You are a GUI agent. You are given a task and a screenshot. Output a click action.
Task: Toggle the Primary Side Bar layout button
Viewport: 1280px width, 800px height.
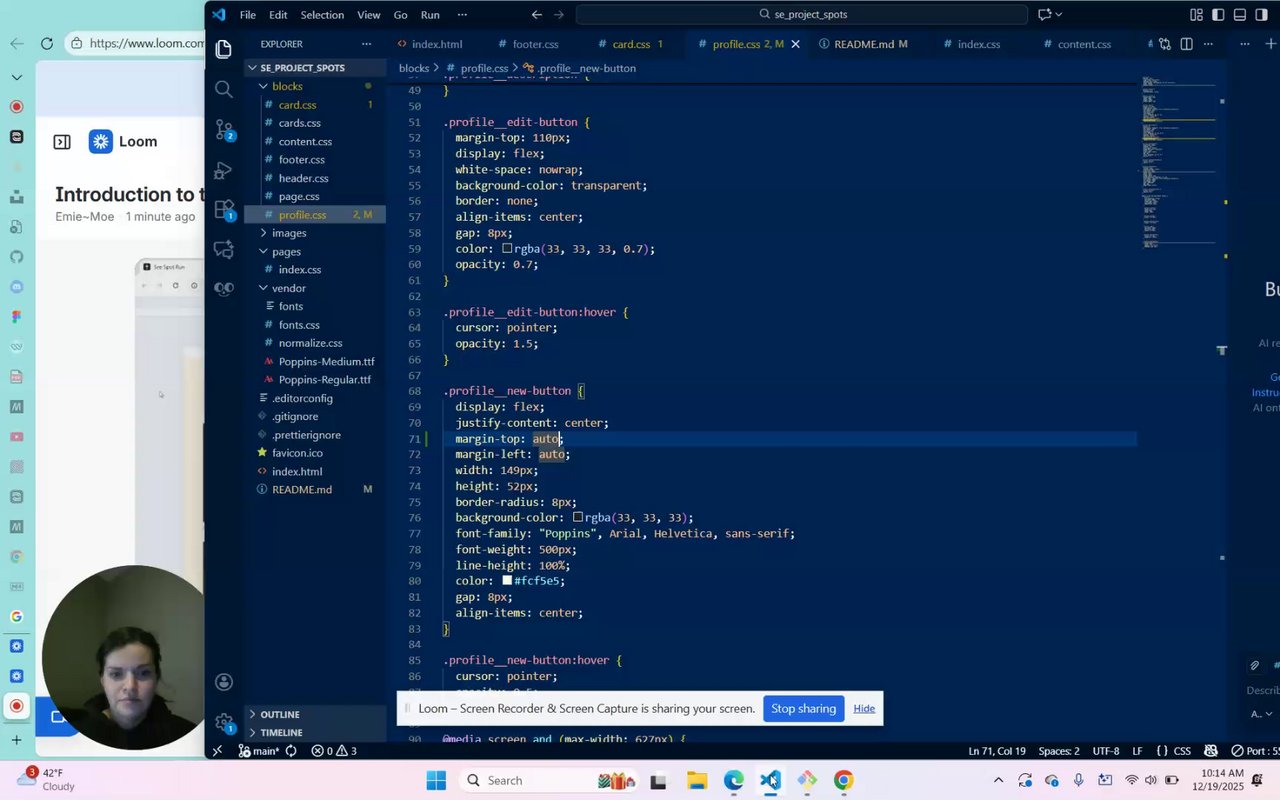[1218, 15]
